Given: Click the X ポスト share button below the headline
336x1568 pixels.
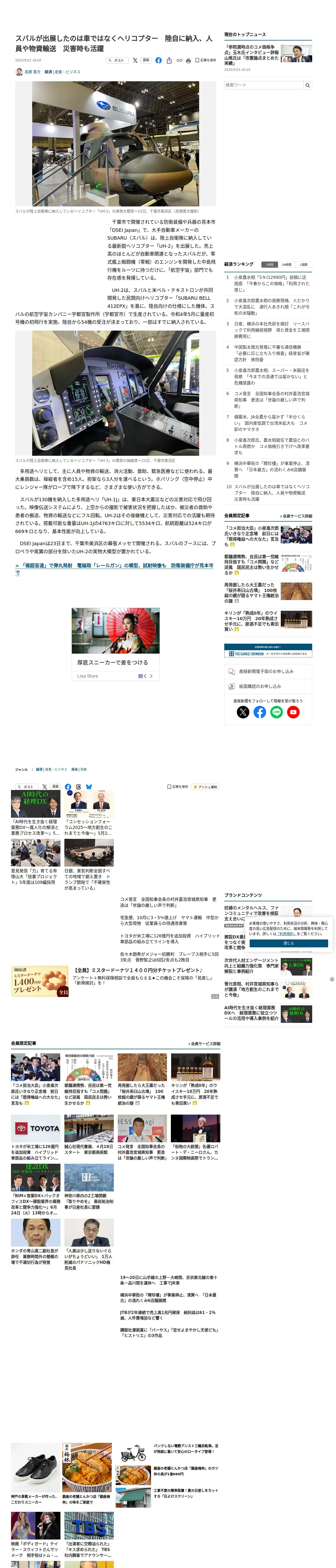Looking at the screenshot, I should 117,60.
